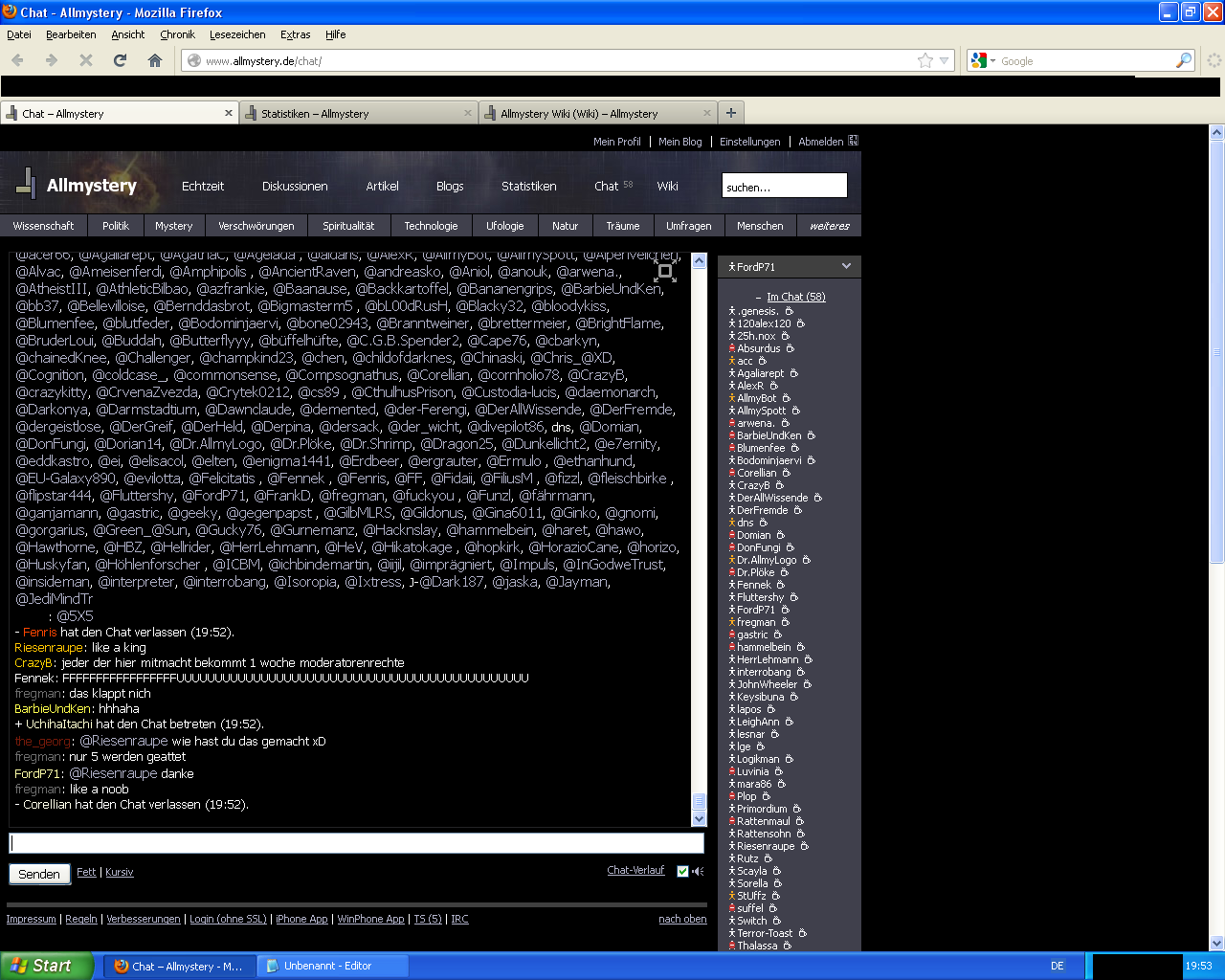Click the chat log scrollbar up arrow
The width and height of the screenshot is (1225, 980).
699,261
